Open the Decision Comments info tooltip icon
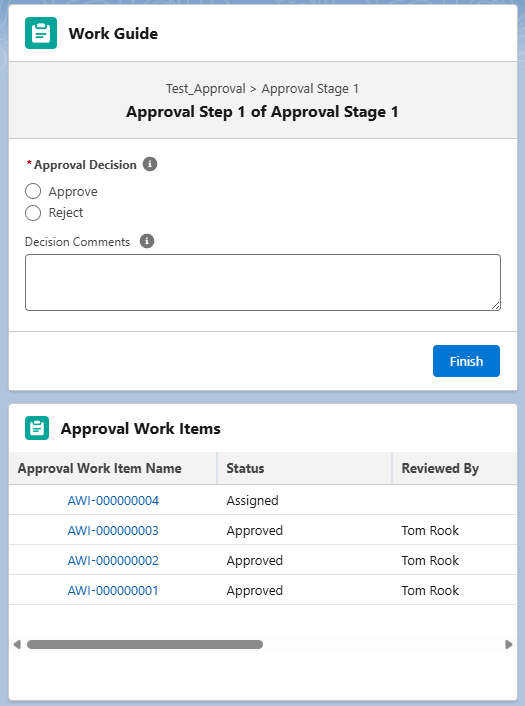The height and width of the screenshot is (706, 525). [x=147, y=241]
